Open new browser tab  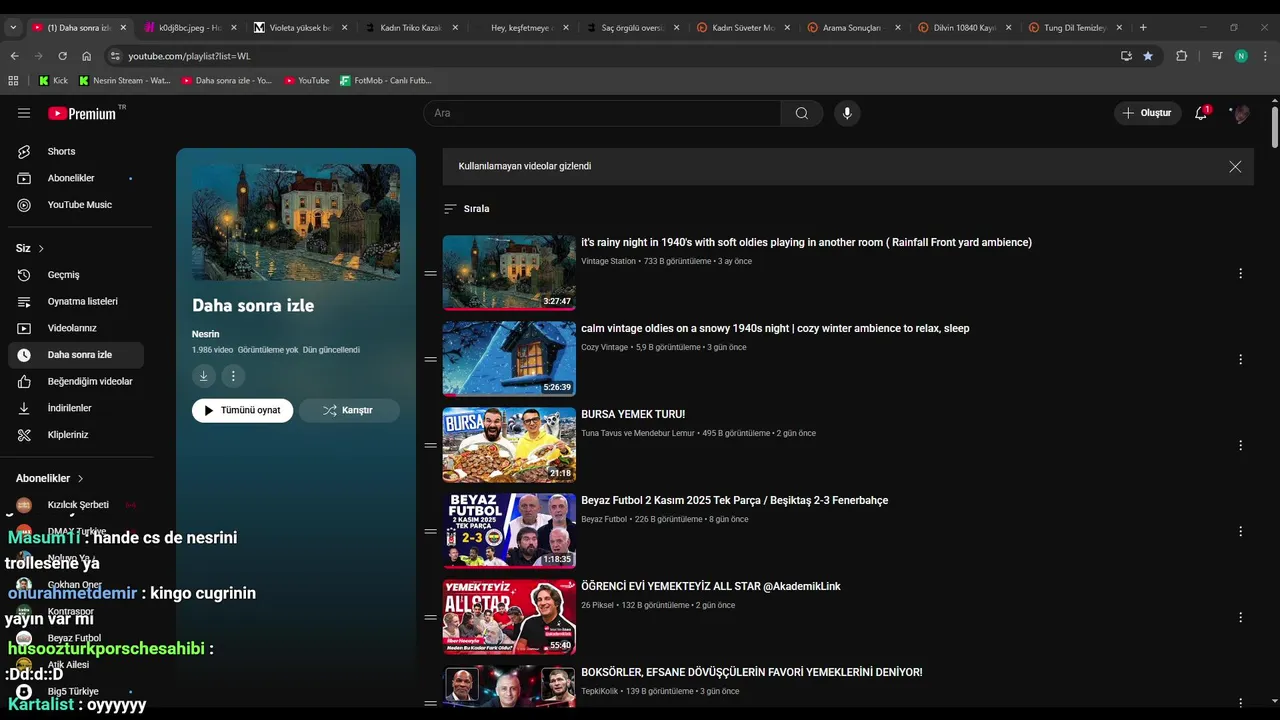point(1143,28)
